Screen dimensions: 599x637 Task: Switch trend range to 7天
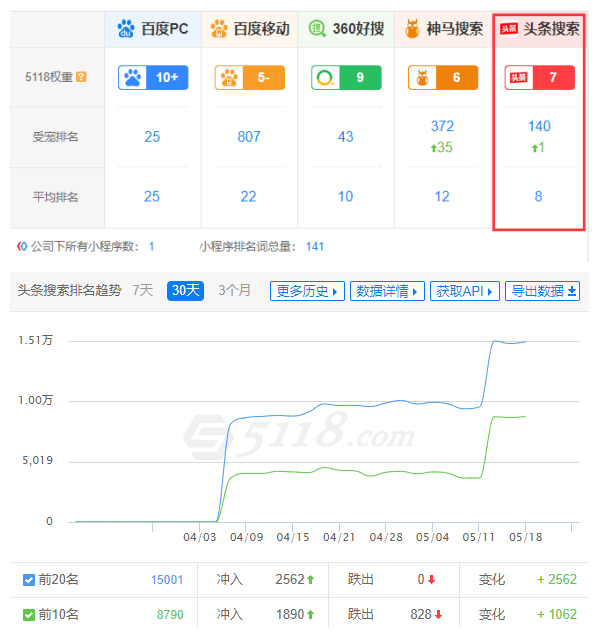pyautogui.click(x=143, y=290)
